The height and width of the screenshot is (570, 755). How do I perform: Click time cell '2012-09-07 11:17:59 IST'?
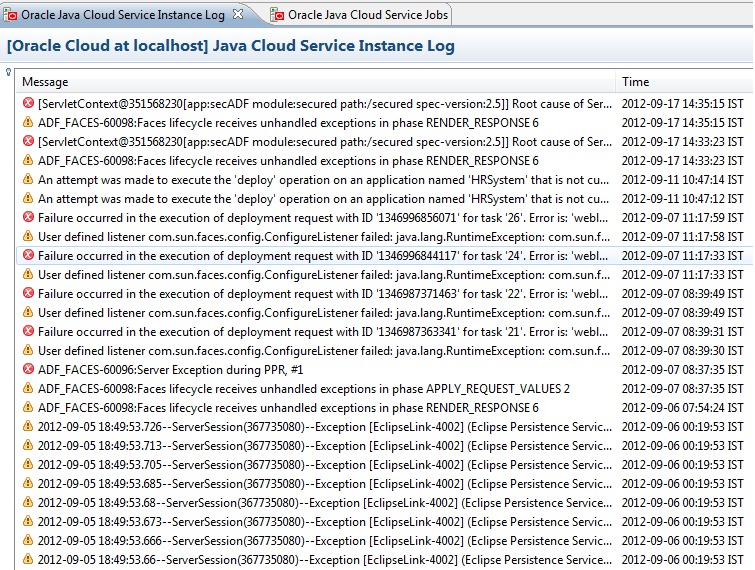pos(682,218)
